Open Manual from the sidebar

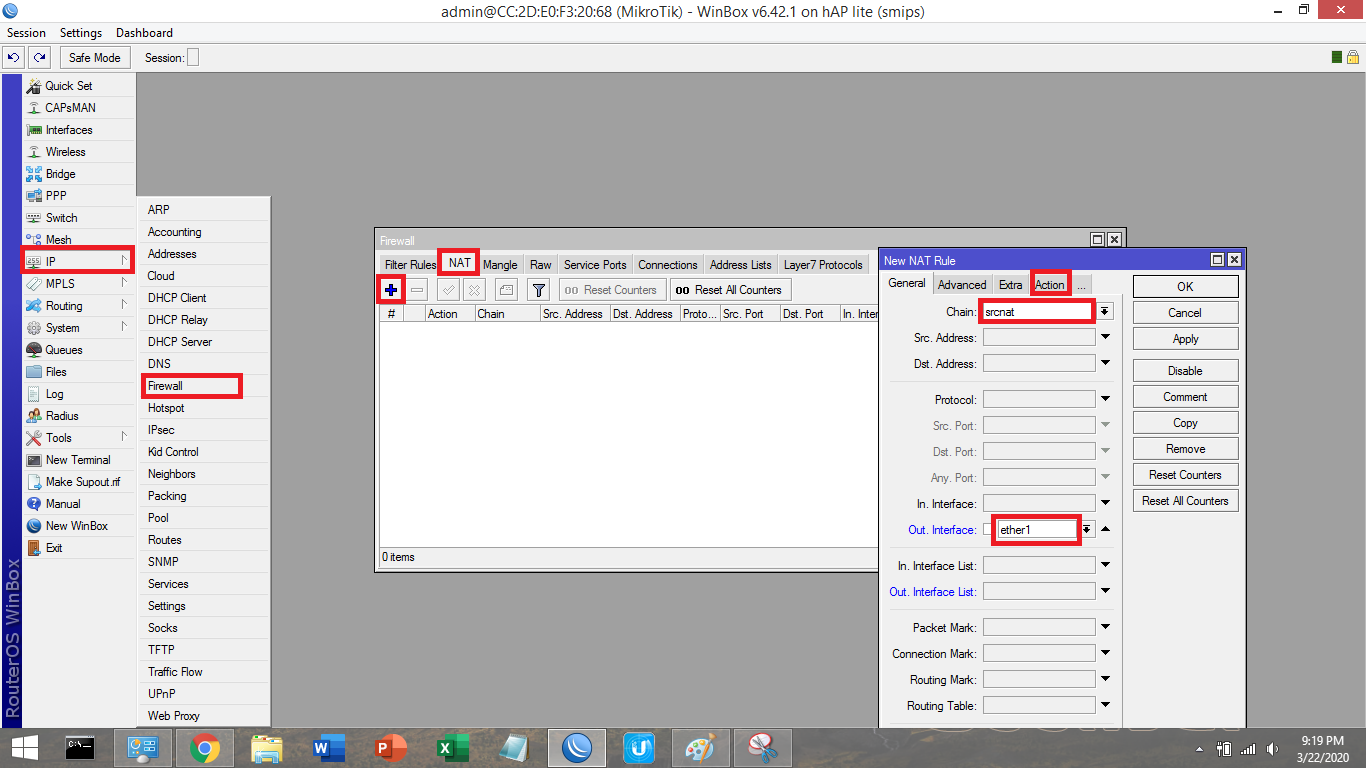point(63,504)
